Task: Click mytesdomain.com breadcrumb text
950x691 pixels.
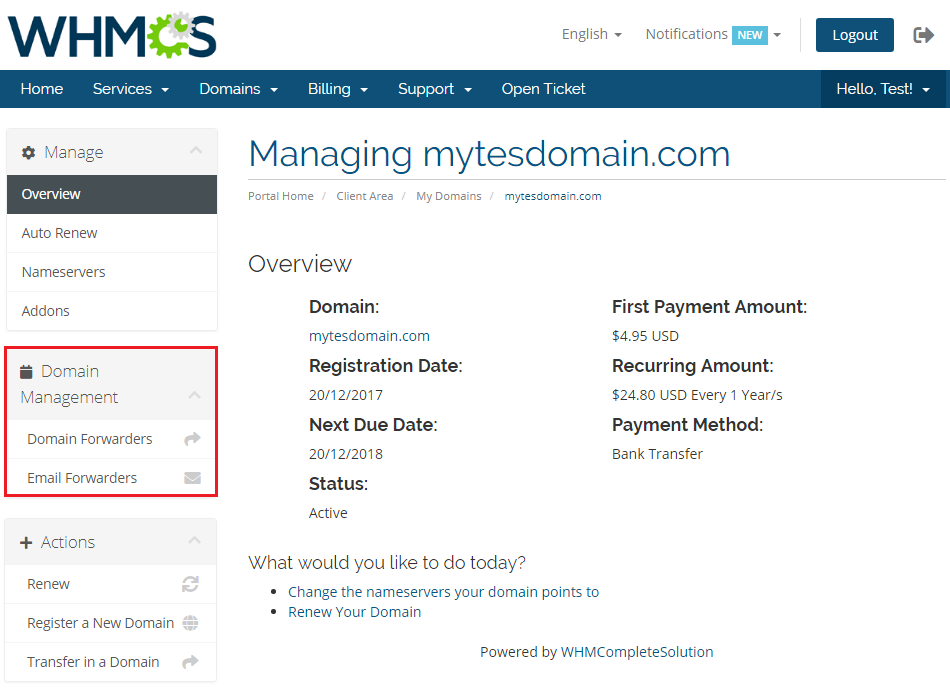Action: pyautogui.click(x=553, y=196)
